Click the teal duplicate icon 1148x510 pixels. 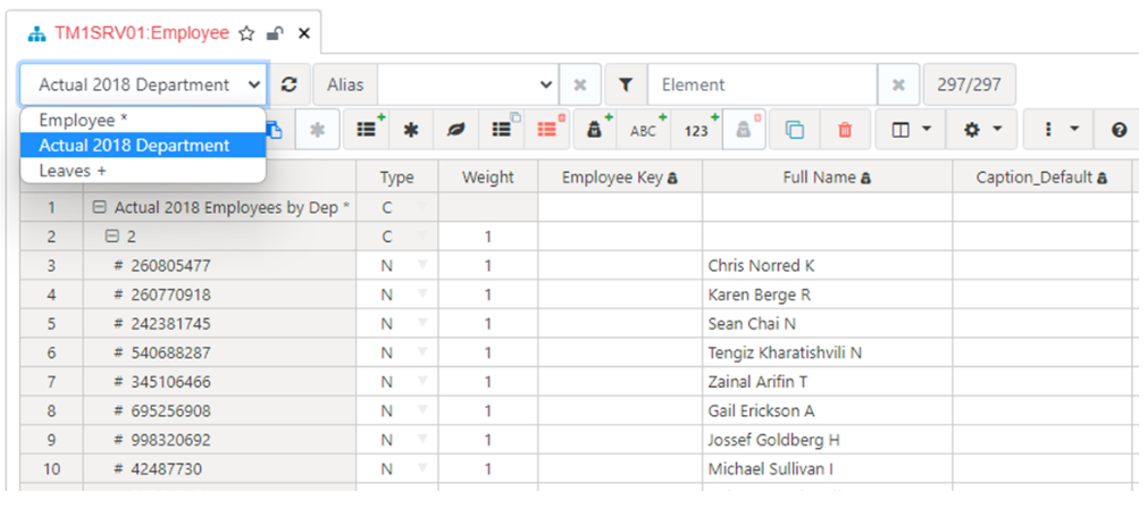click(x=794, y=130)
